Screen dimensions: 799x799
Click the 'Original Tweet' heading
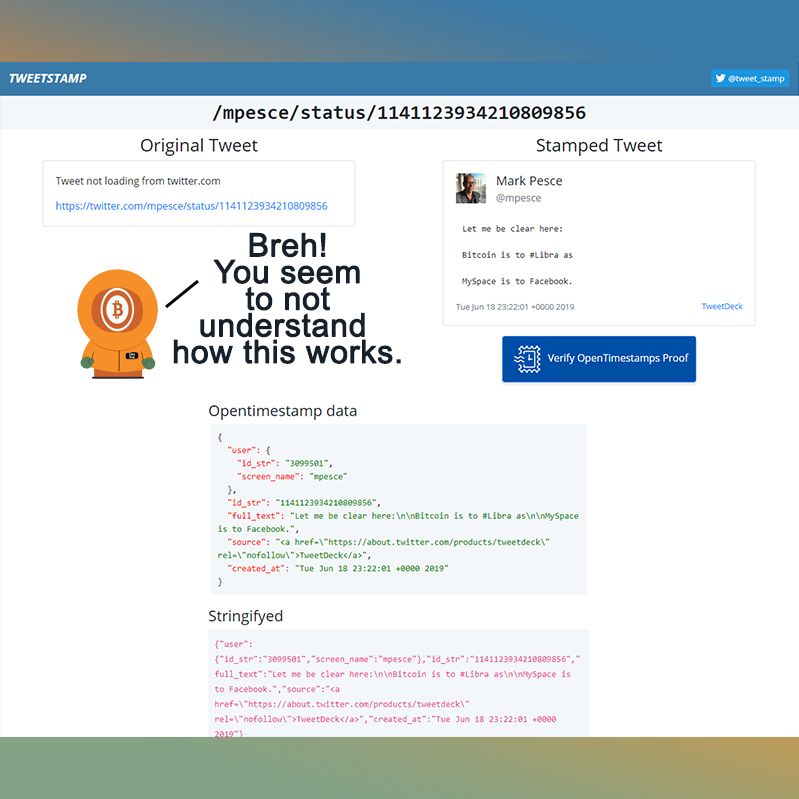pos(199,145)
